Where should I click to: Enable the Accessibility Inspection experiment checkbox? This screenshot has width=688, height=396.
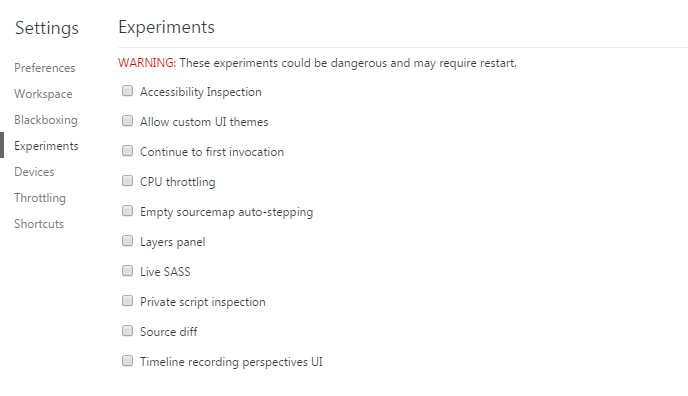pos(127,91)
